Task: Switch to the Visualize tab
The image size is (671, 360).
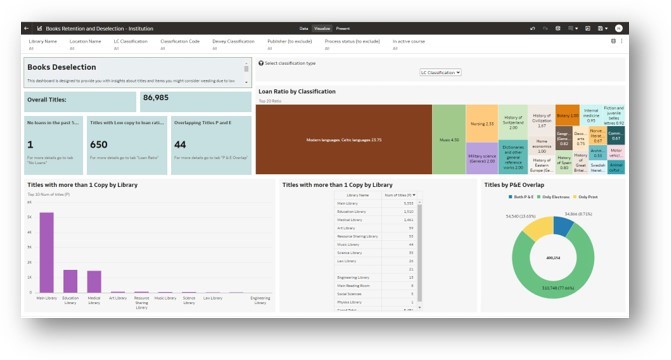Action: 322,29
